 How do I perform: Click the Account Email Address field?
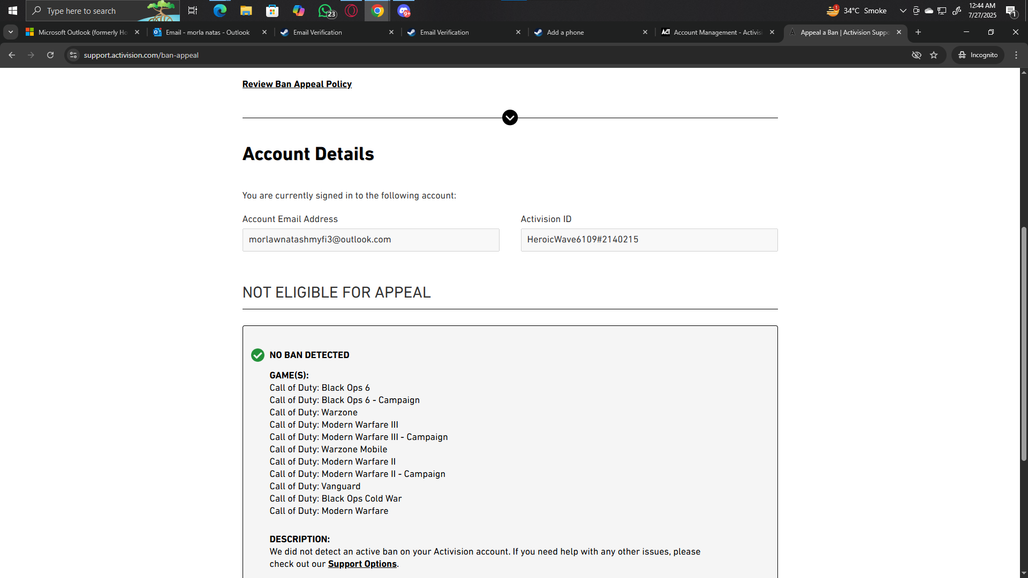[370, 240]
